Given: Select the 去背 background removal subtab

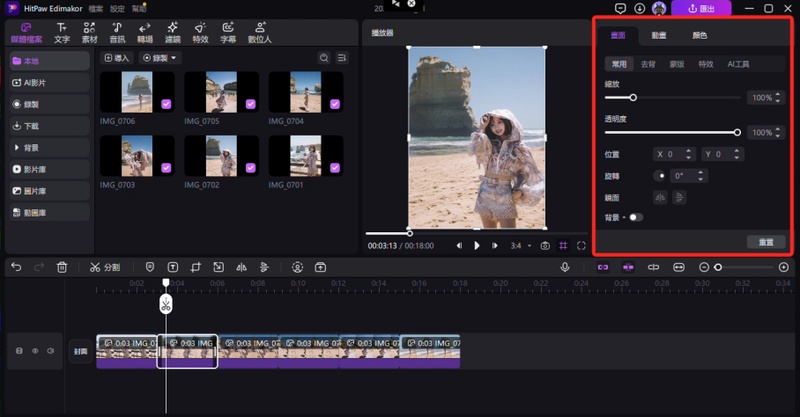Looking at the screenshot, I should tap(648, 64).
